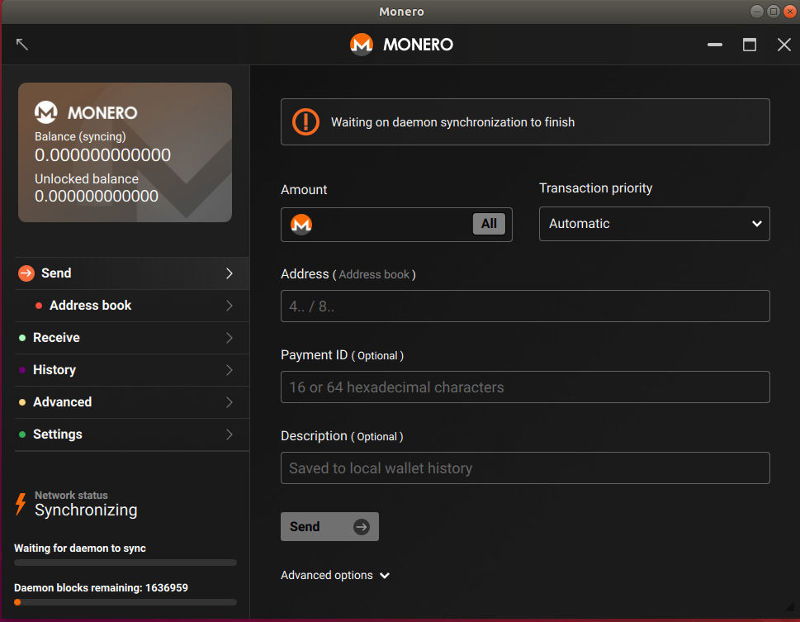Switch to the Advanced section in the sidebar

point(62,402)
